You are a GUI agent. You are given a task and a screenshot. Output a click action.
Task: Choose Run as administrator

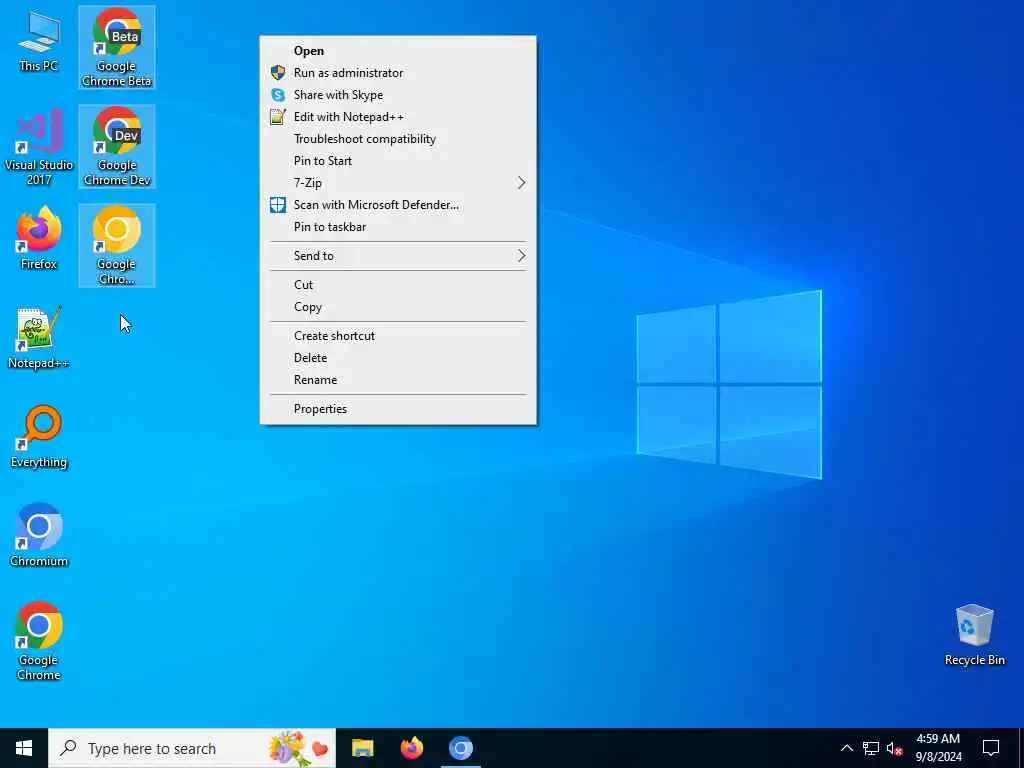(x=398, y=73)
